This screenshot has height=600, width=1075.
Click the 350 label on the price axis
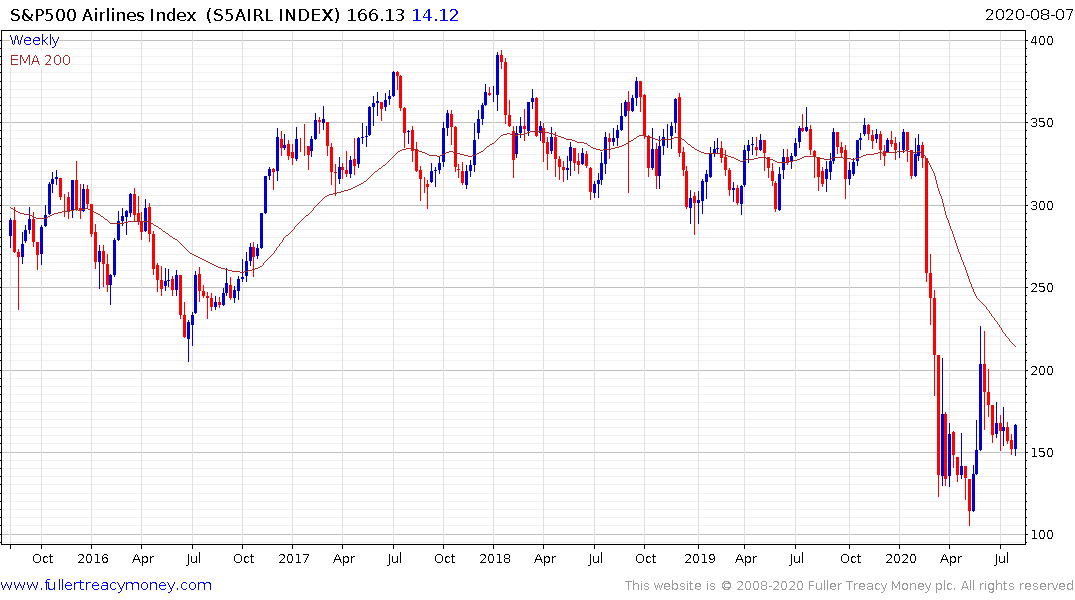click(1042, 123)
